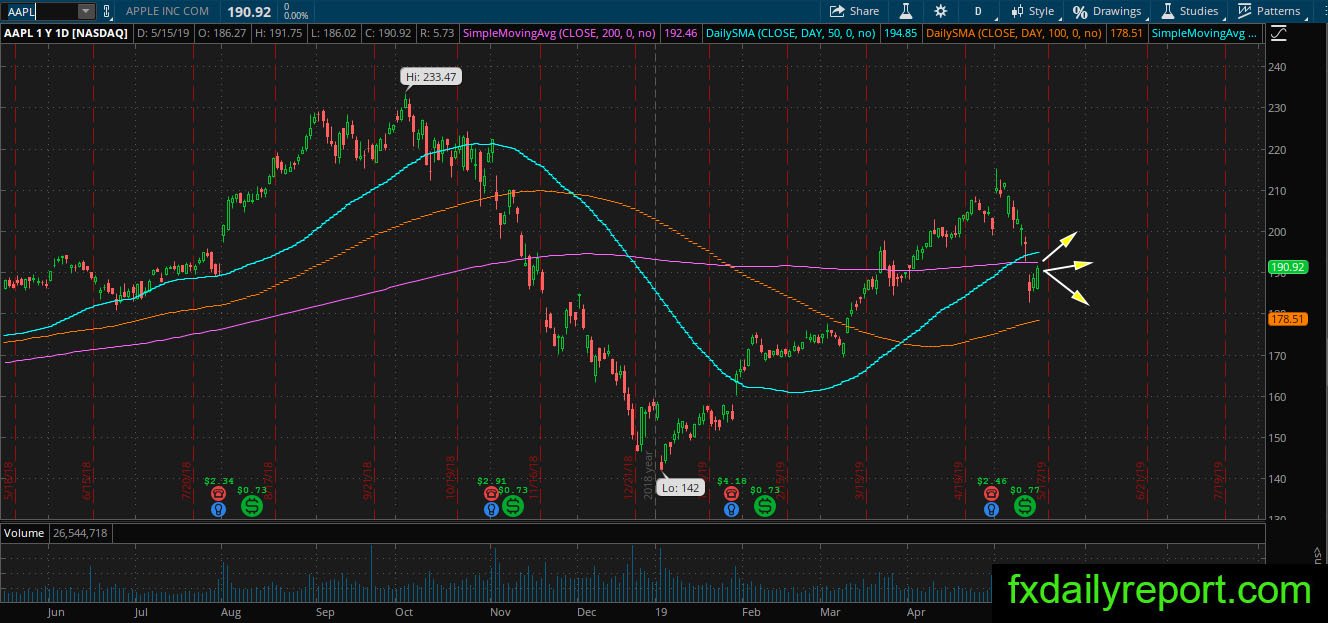Click the curve chart icon below Patterns

coord(1278,33)
